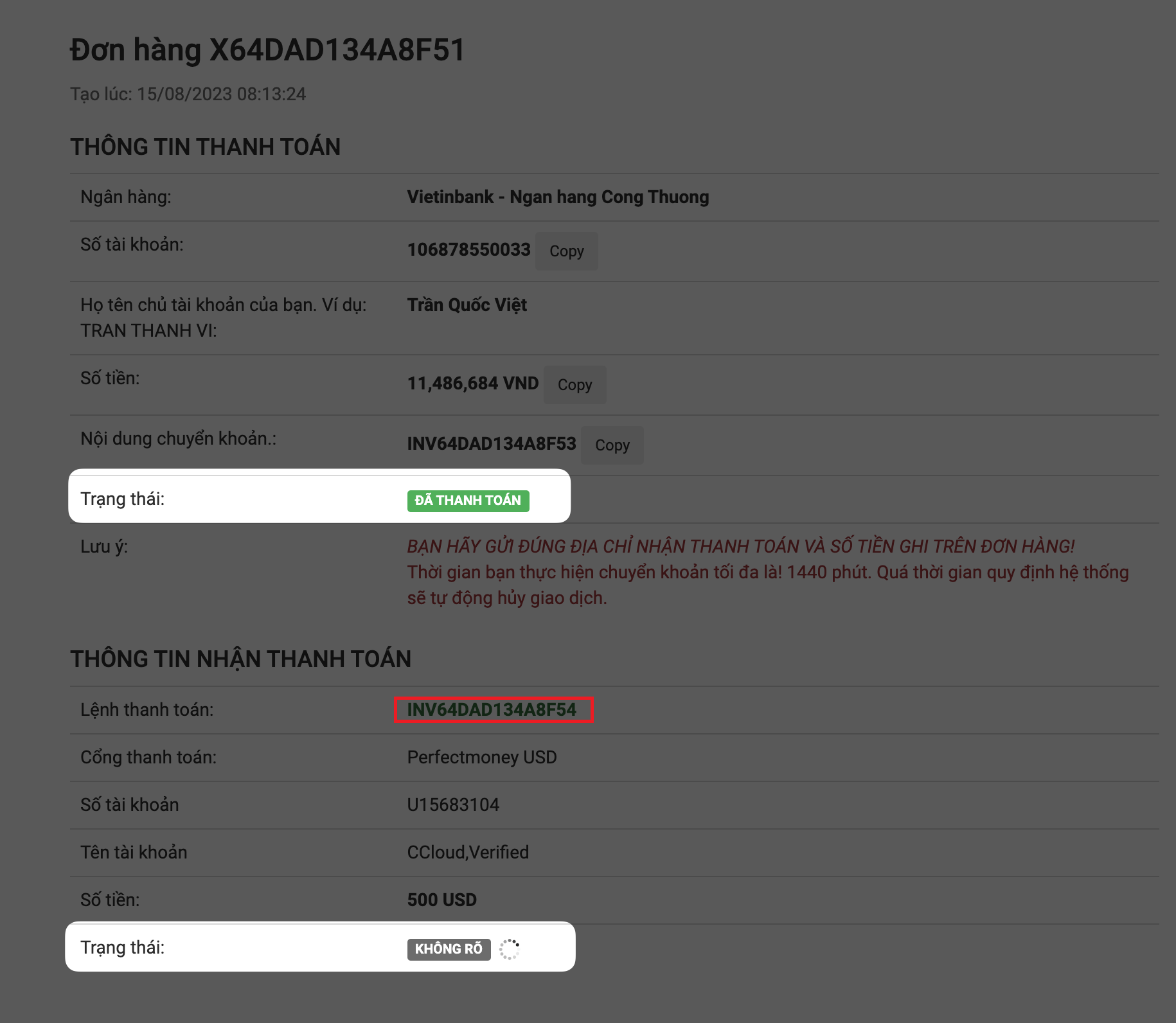Copy the bank account number 106878550033

tap(566, 251)
